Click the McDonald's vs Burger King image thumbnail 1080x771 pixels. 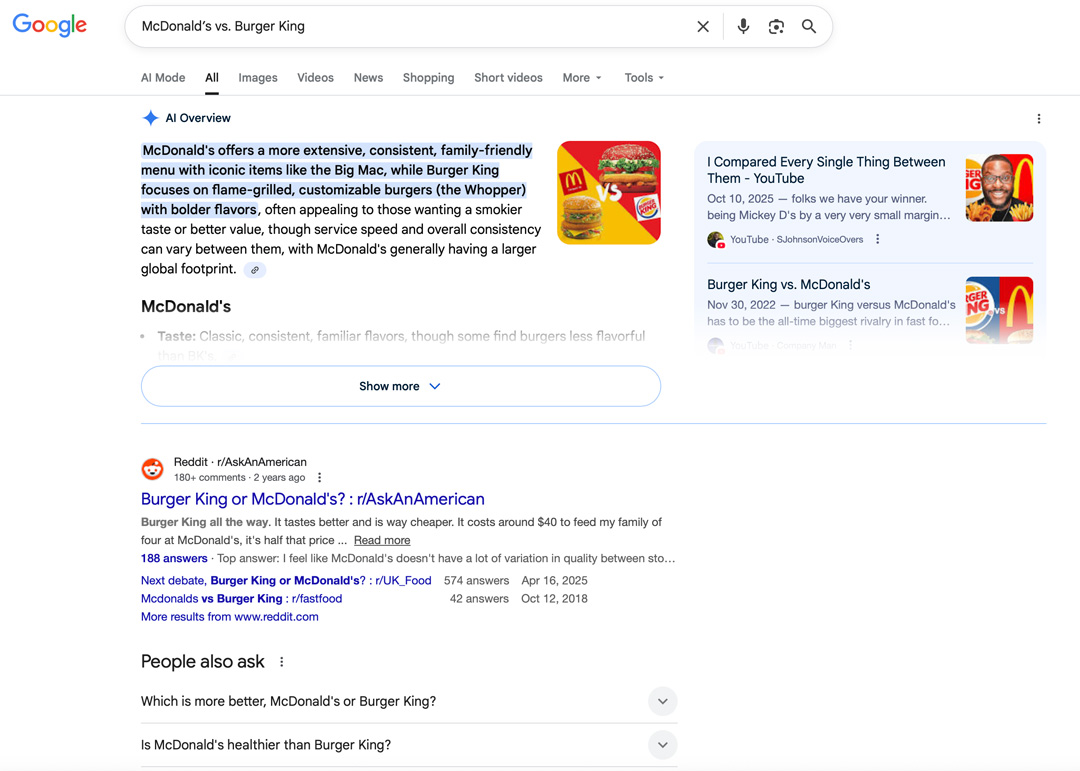[x=608, y=192]
